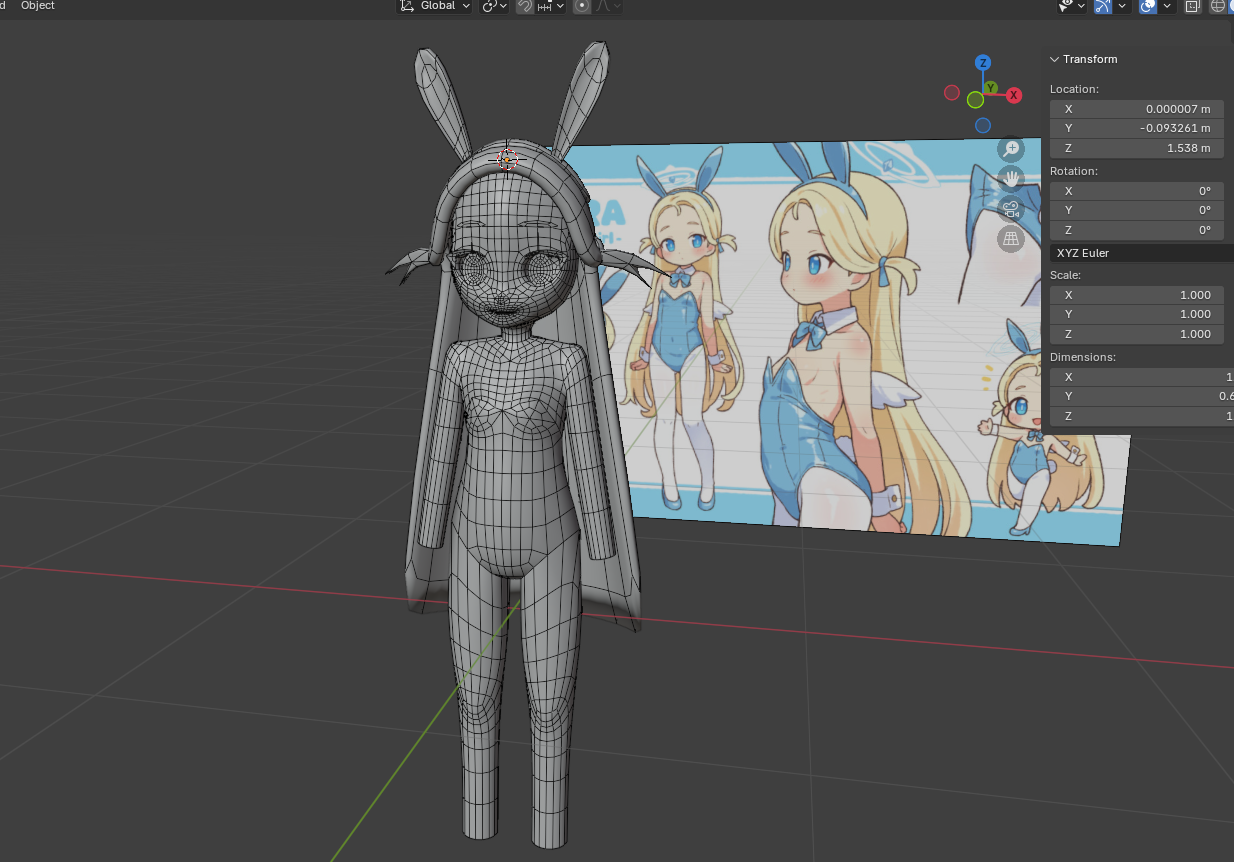Toggle the camera view button

[1011, 209]
